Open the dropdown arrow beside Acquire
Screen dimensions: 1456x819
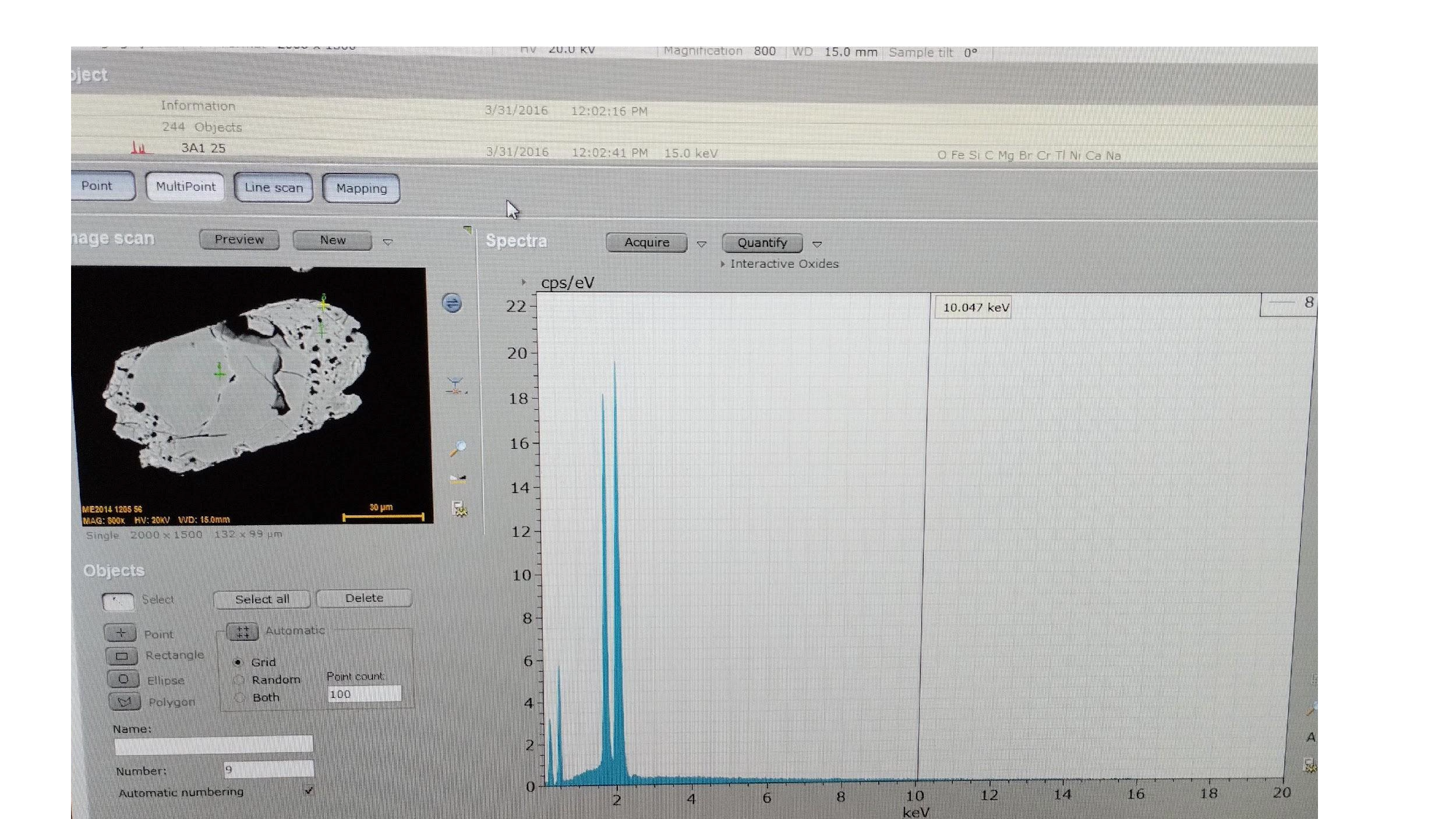(x=702, y=244)
